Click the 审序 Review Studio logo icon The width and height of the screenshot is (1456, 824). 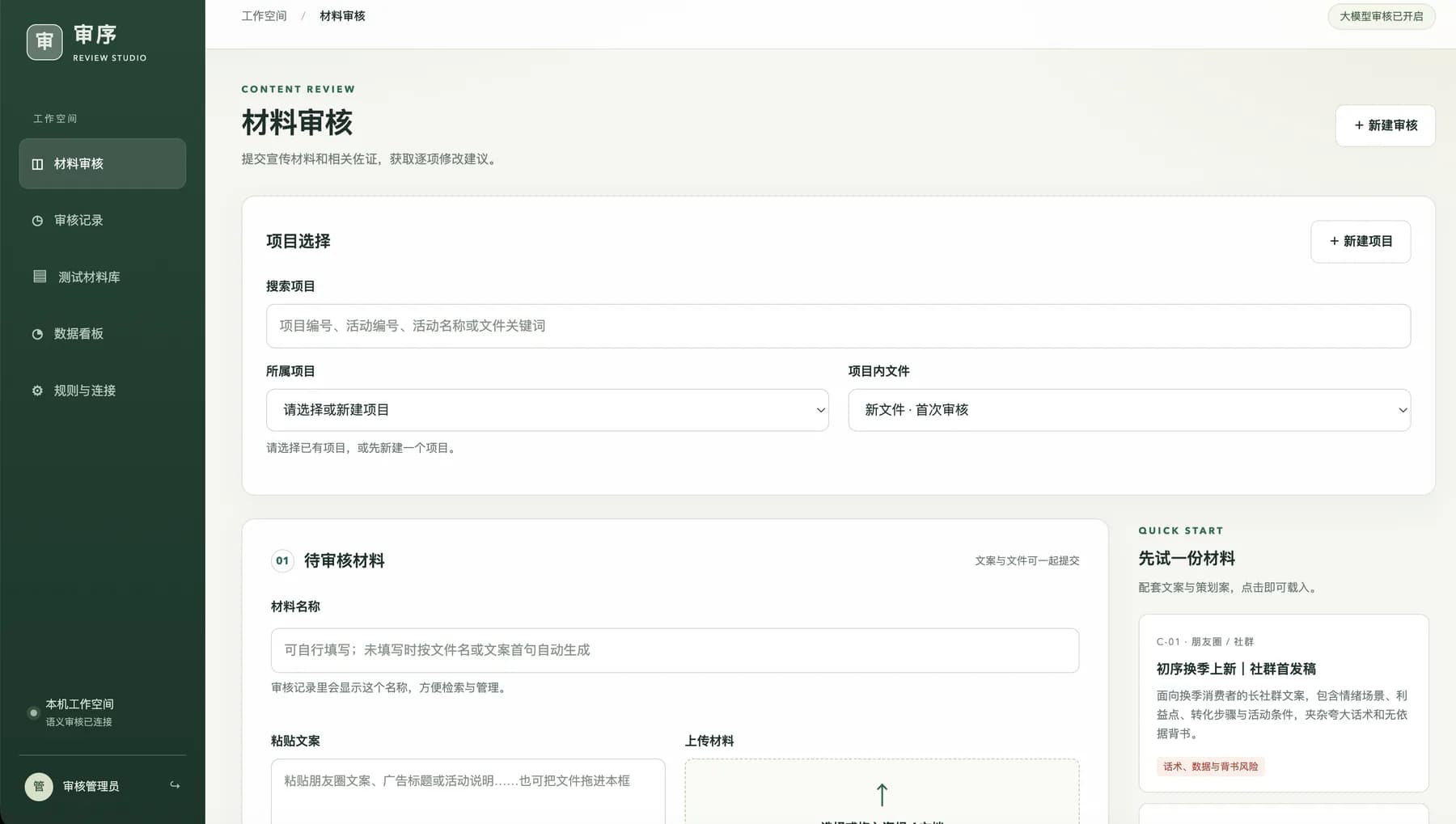pyautogui.click(x=44, y=42)
